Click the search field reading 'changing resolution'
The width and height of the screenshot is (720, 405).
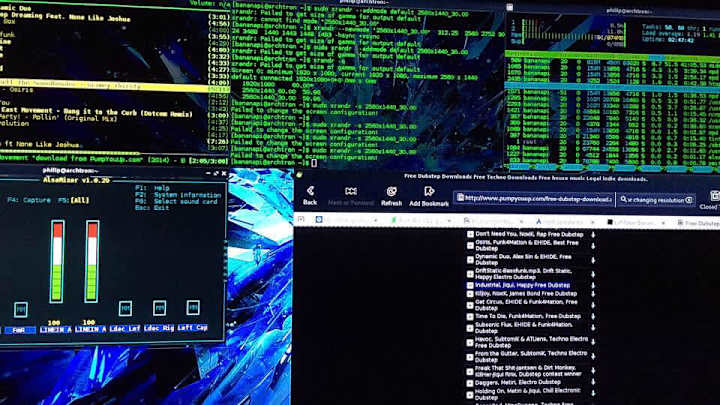[656, 200]
